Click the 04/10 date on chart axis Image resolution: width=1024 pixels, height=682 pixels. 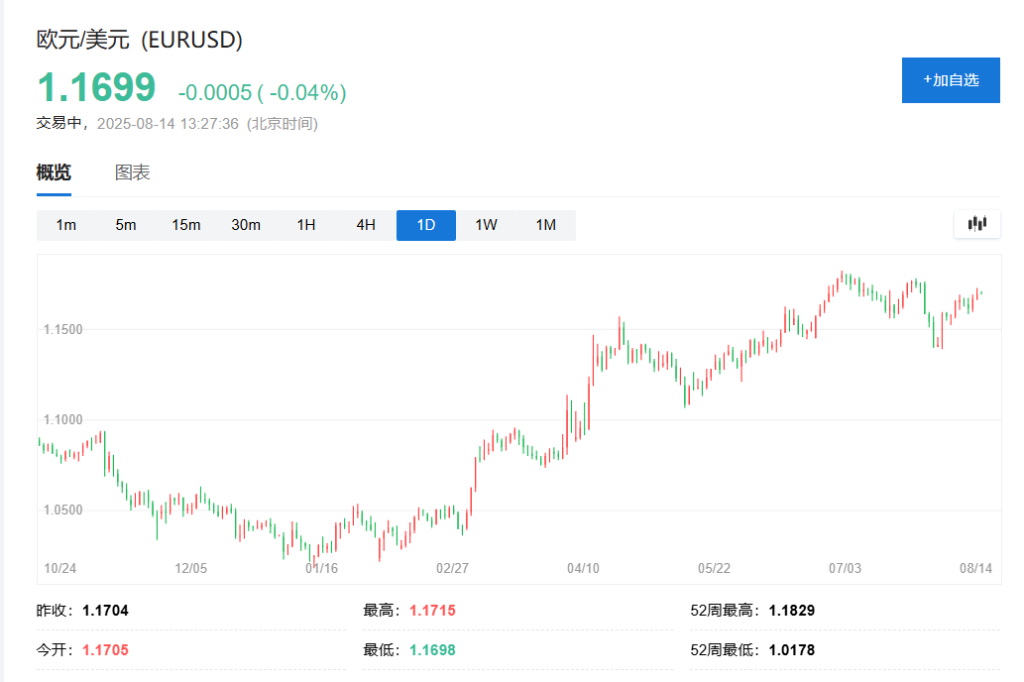click(583, 568)
